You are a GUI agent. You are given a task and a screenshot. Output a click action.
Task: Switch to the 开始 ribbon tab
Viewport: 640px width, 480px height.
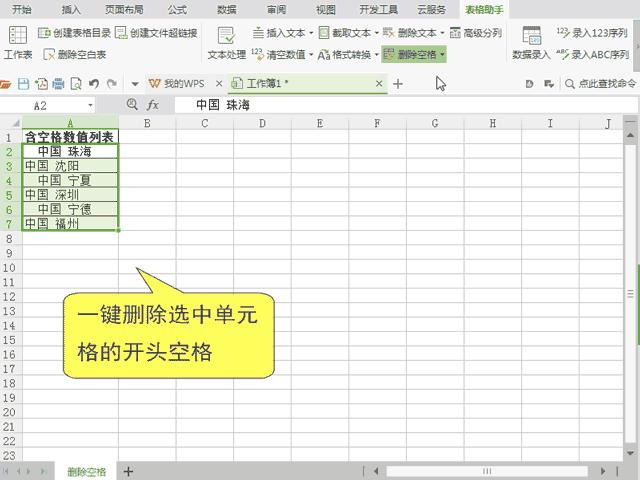[22, 9]
